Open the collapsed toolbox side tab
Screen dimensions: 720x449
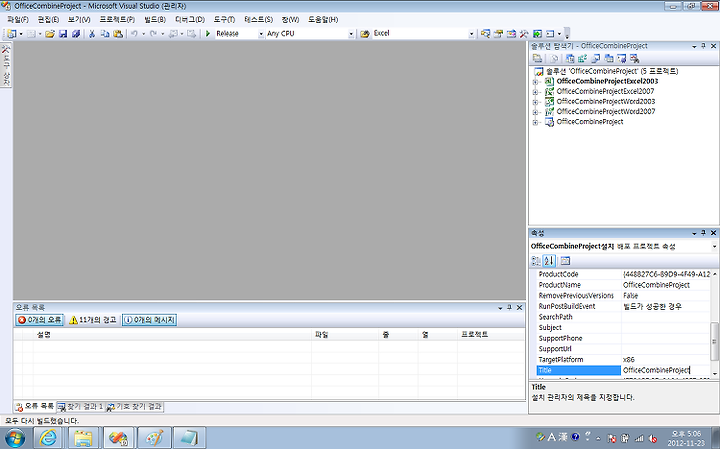pos(6,65)
